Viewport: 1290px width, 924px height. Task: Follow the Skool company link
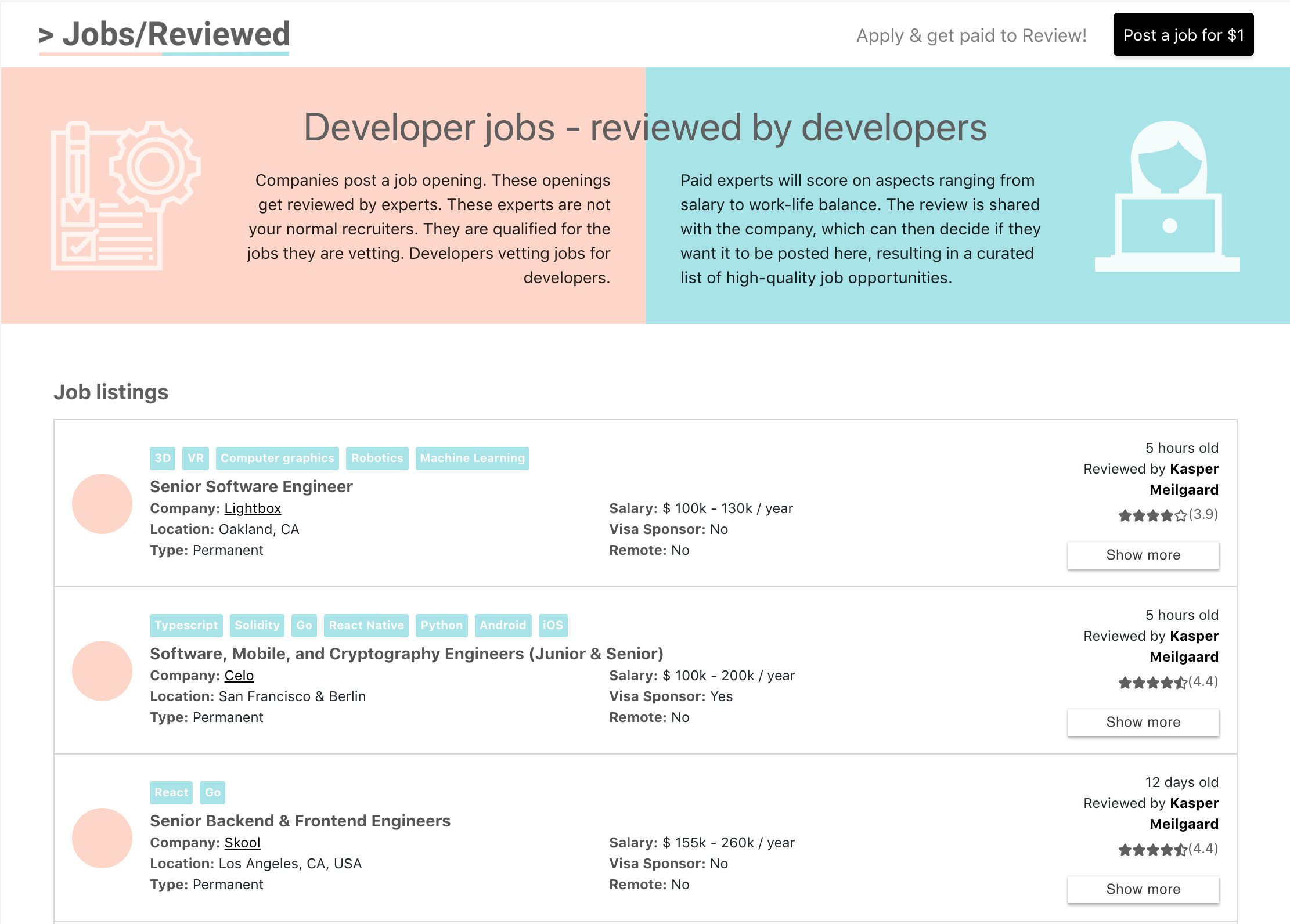242,843
